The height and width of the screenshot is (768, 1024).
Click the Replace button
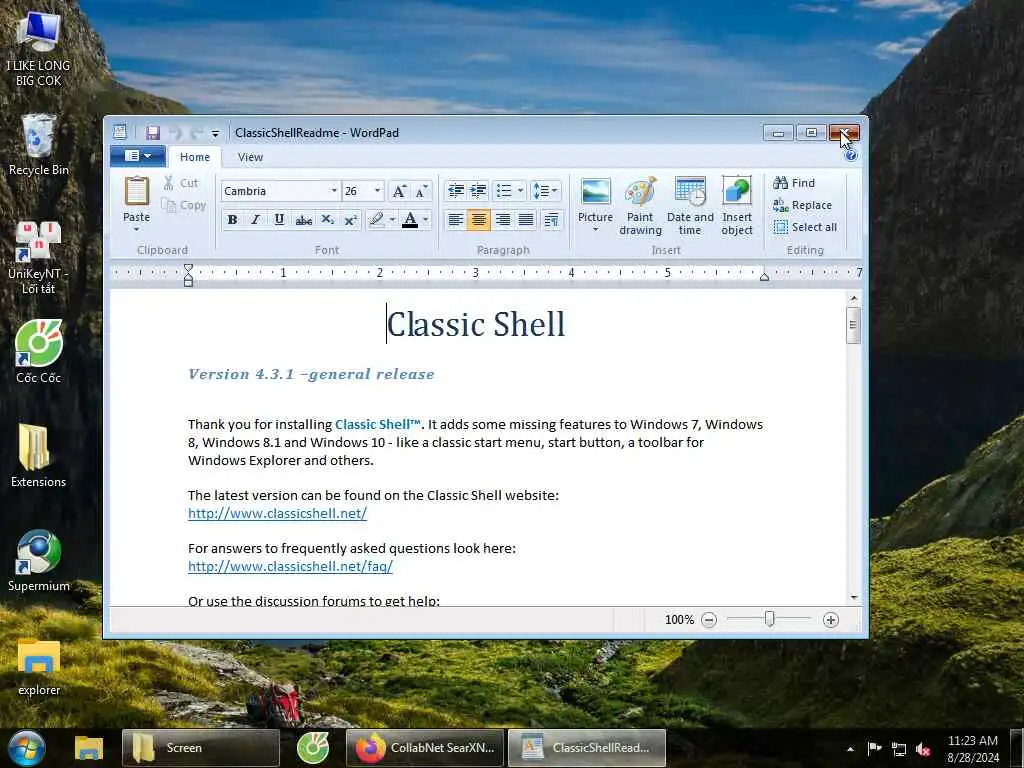[802, 205]
